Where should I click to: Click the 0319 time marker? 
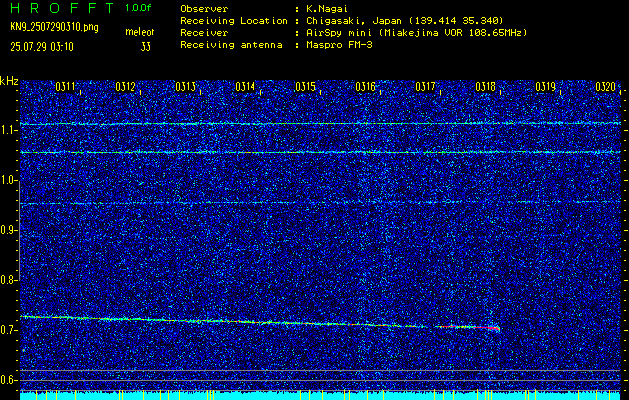545,87
